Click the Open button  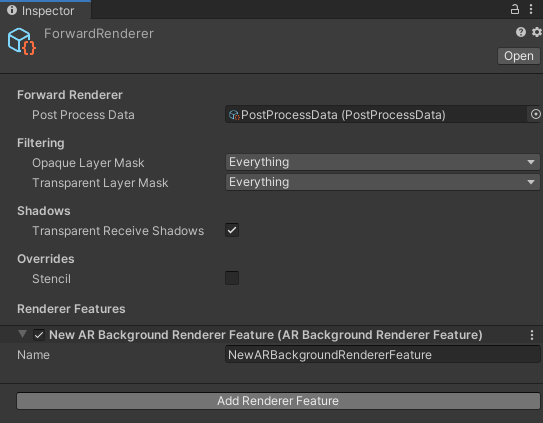click(518, 56)
